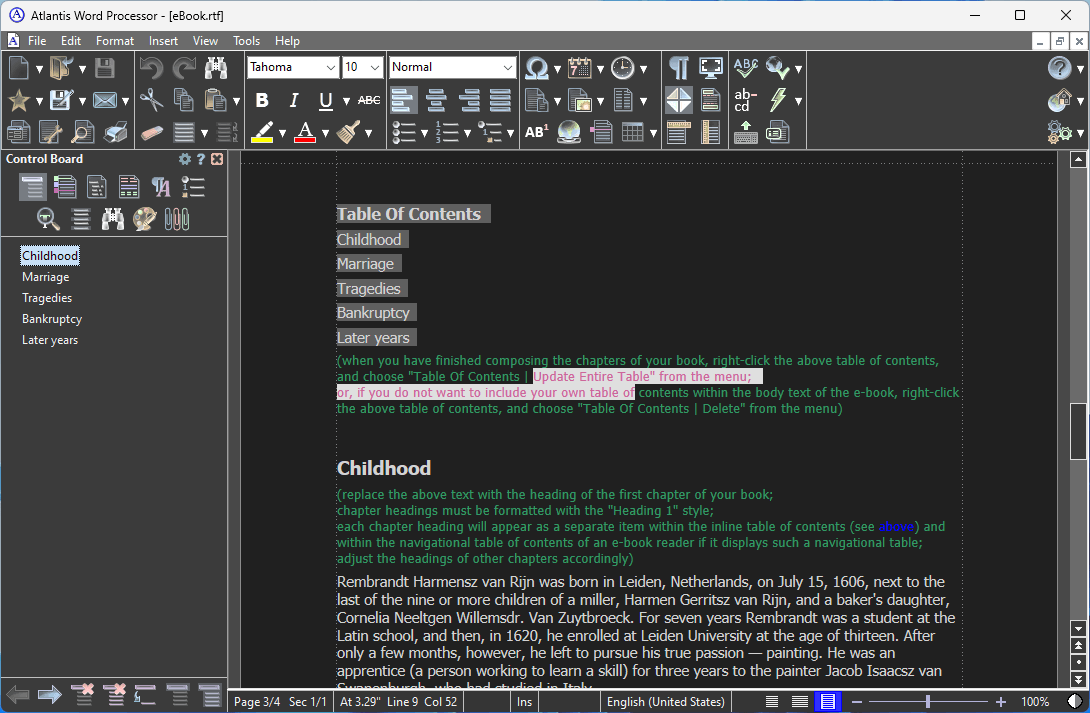Click the Page 3/4 status bar field
Screen dimensions: 1090x713
pos(257,702)
